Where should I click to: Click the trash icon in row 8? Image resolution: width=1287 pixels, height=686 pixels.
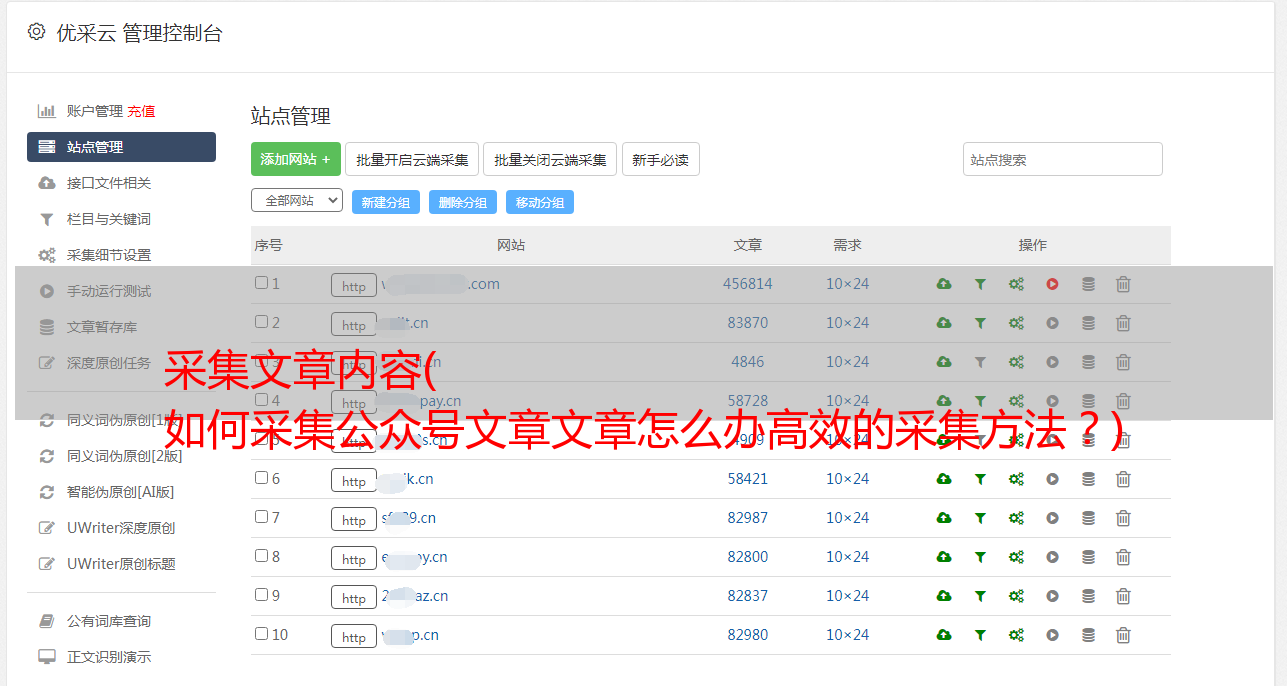point(1123,557)
